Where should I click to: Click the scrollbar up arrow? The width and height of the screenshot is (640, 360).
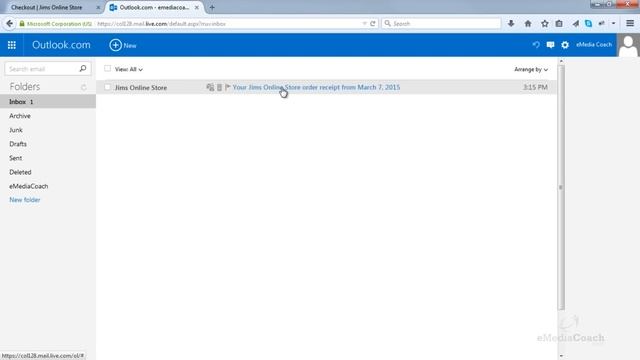561,61
